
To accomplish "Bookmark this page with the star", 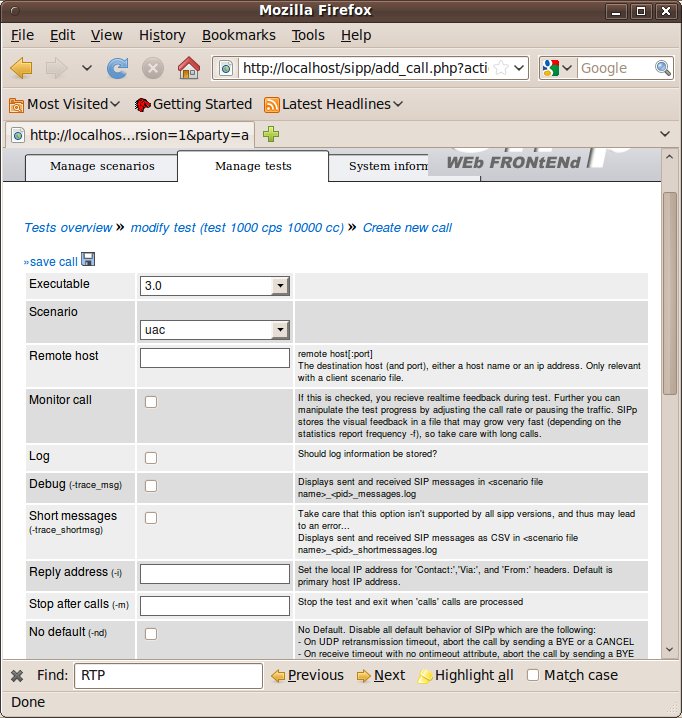I will coord(501,68).
